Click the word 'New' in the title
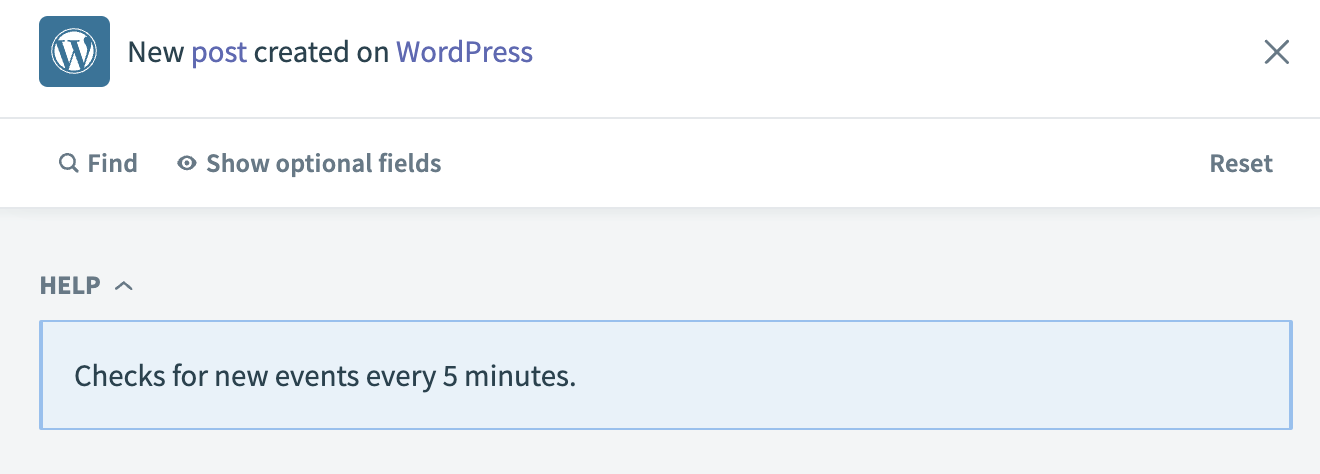Viewport: 1320px width, 474px height. (155, 52)
